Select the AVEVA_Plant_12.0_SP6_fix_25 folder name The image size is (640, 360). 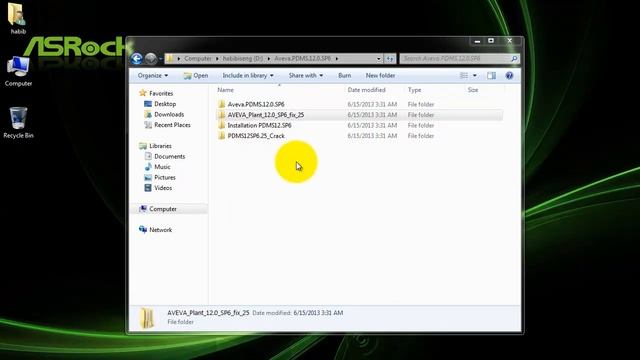266,115
